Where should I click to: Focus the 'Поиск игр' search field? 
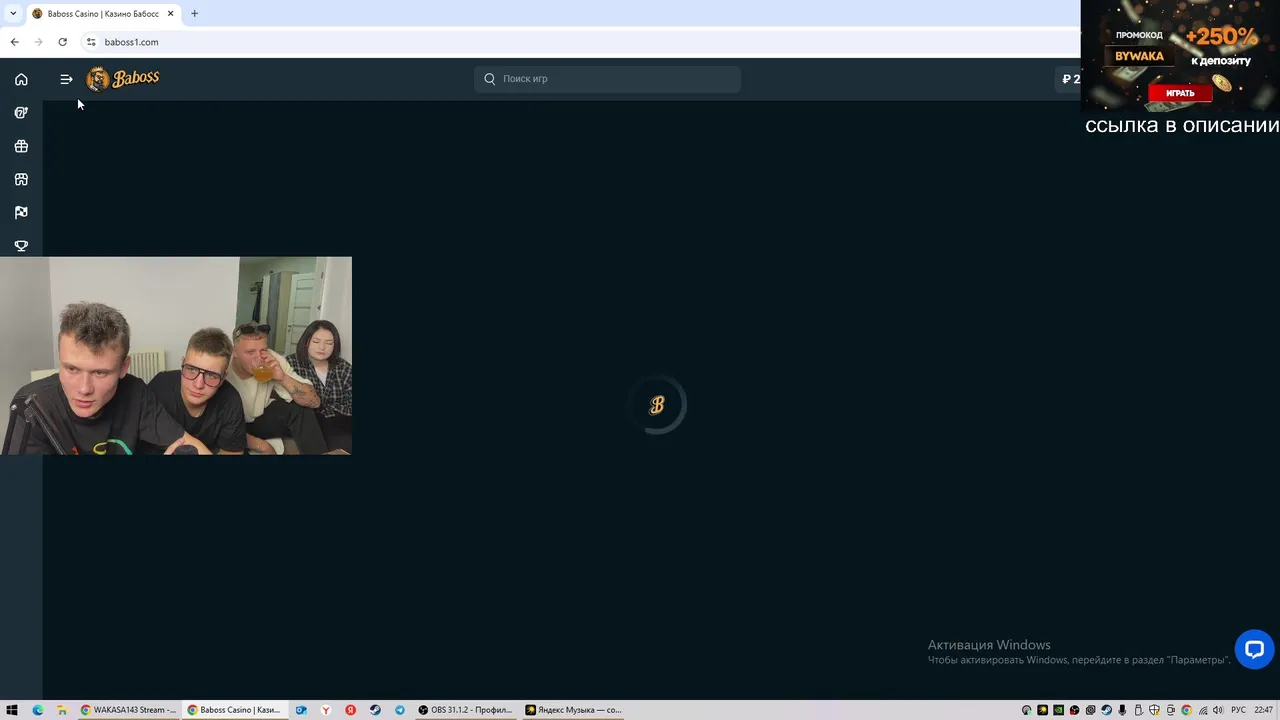tap(607, 79)
